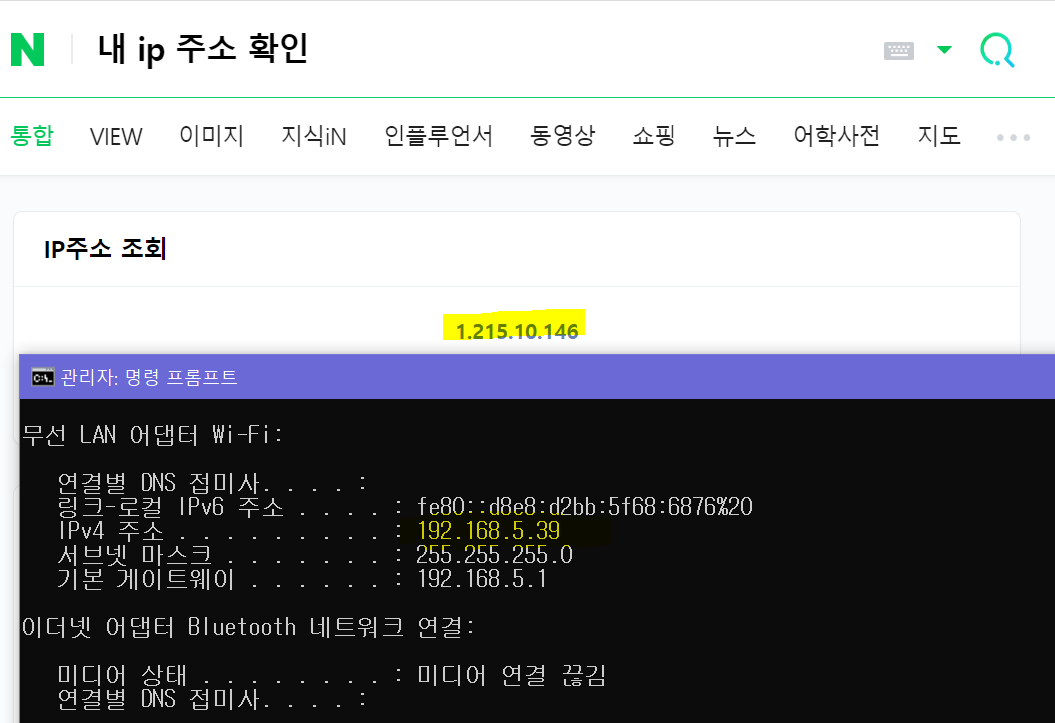The height and width of the screenshot is (723, 1055).
Task: Click the 기본 게이트웨이 label
Action: click(146, 579)
